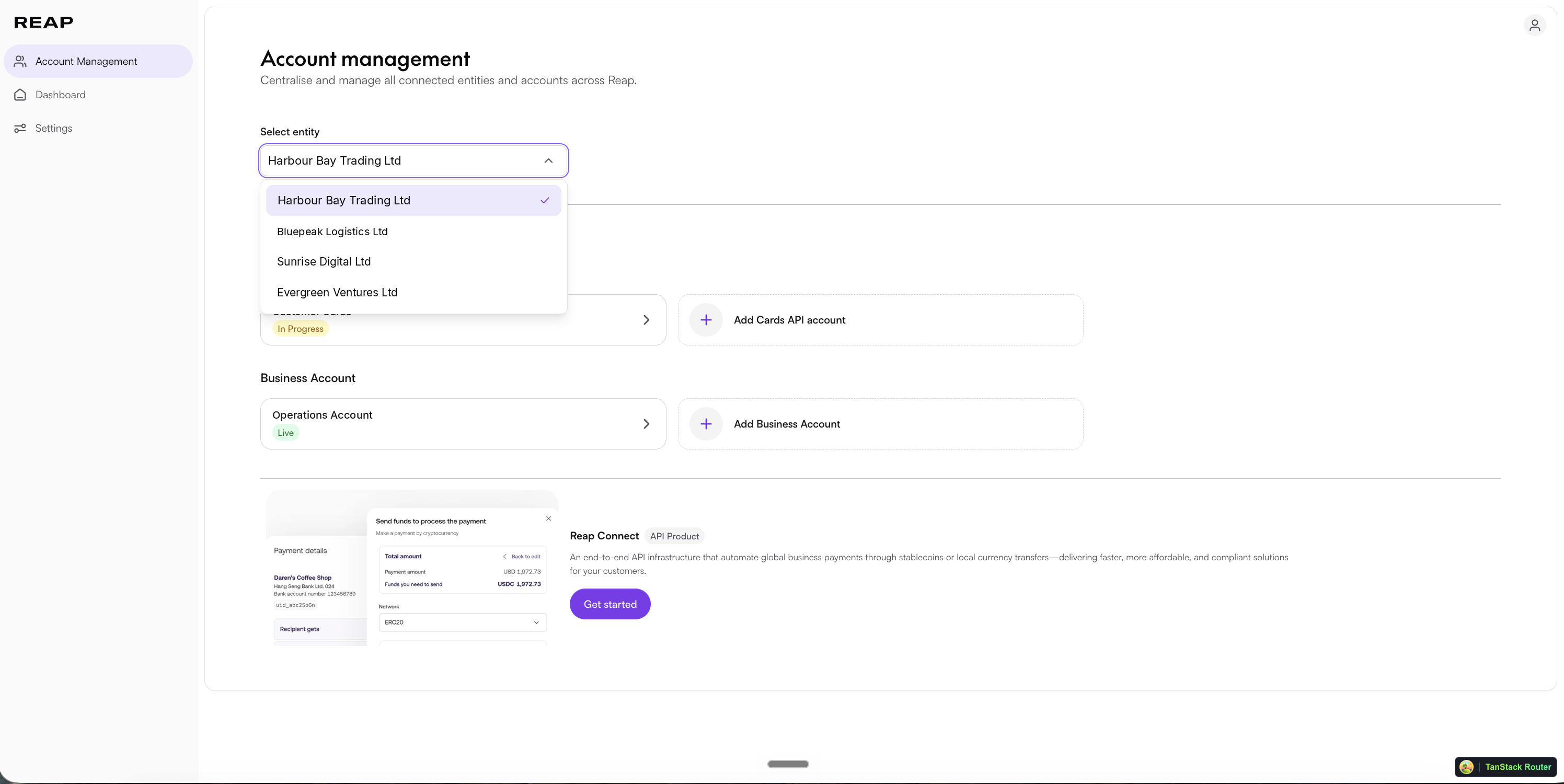
Task: Click the Payment details heading in preview
Action: pyautogui.click(x=300, y=551)
